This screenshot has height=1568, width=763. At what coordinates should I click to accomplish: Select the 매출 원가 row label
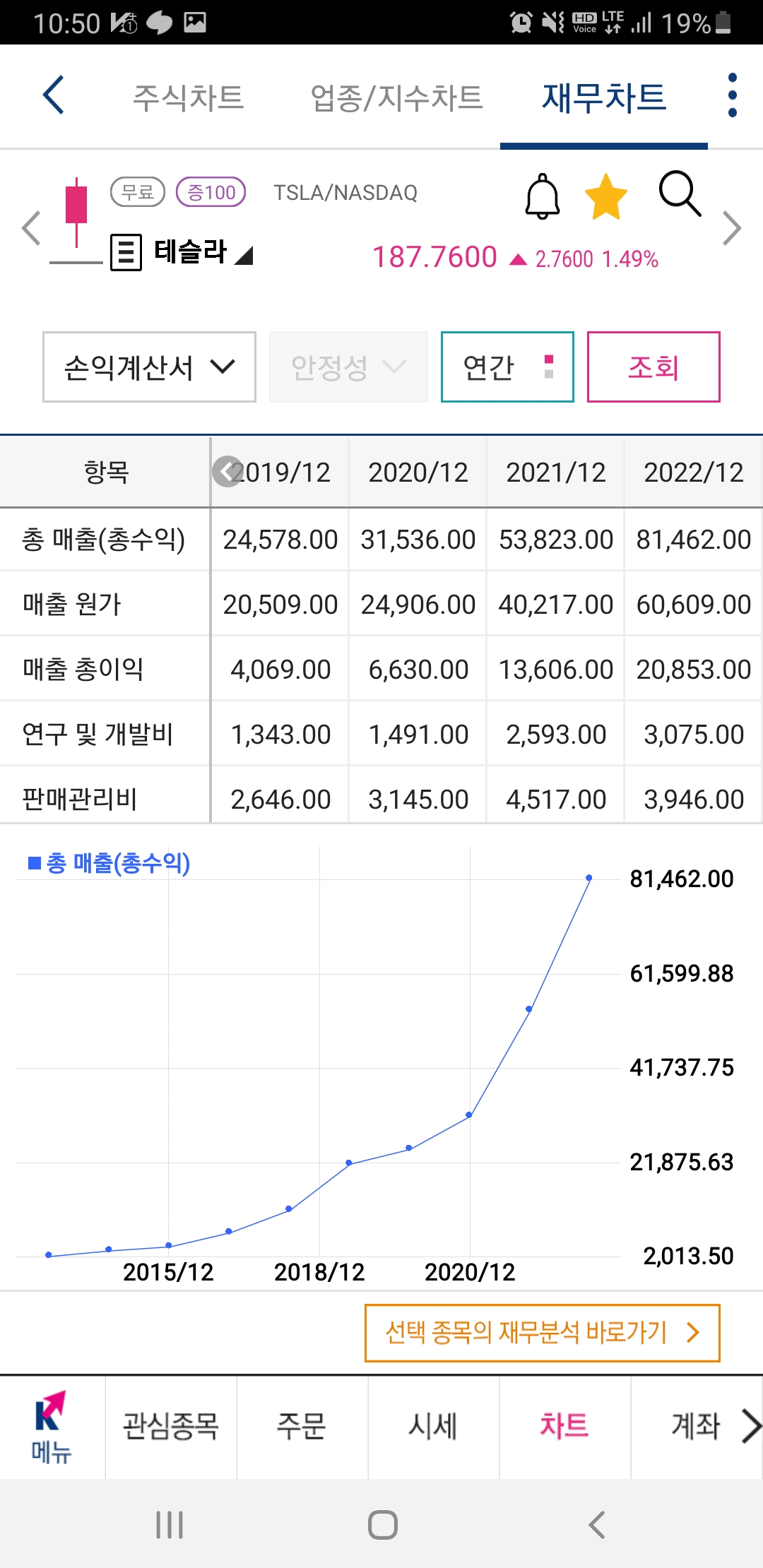click(72, 605)
